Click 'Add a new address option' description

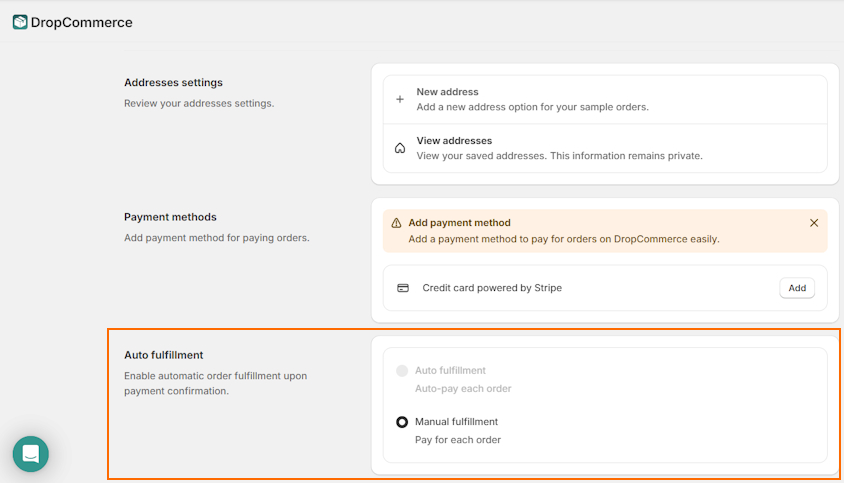pyautogui.click(x=533, y=107)
